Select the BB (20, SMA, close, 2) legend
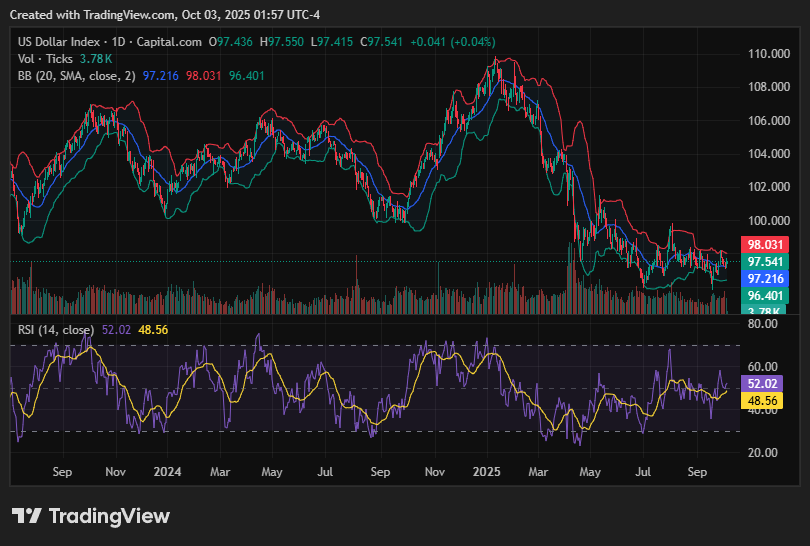This screenshot has height=546, width=810. click(x=77, y=75)
